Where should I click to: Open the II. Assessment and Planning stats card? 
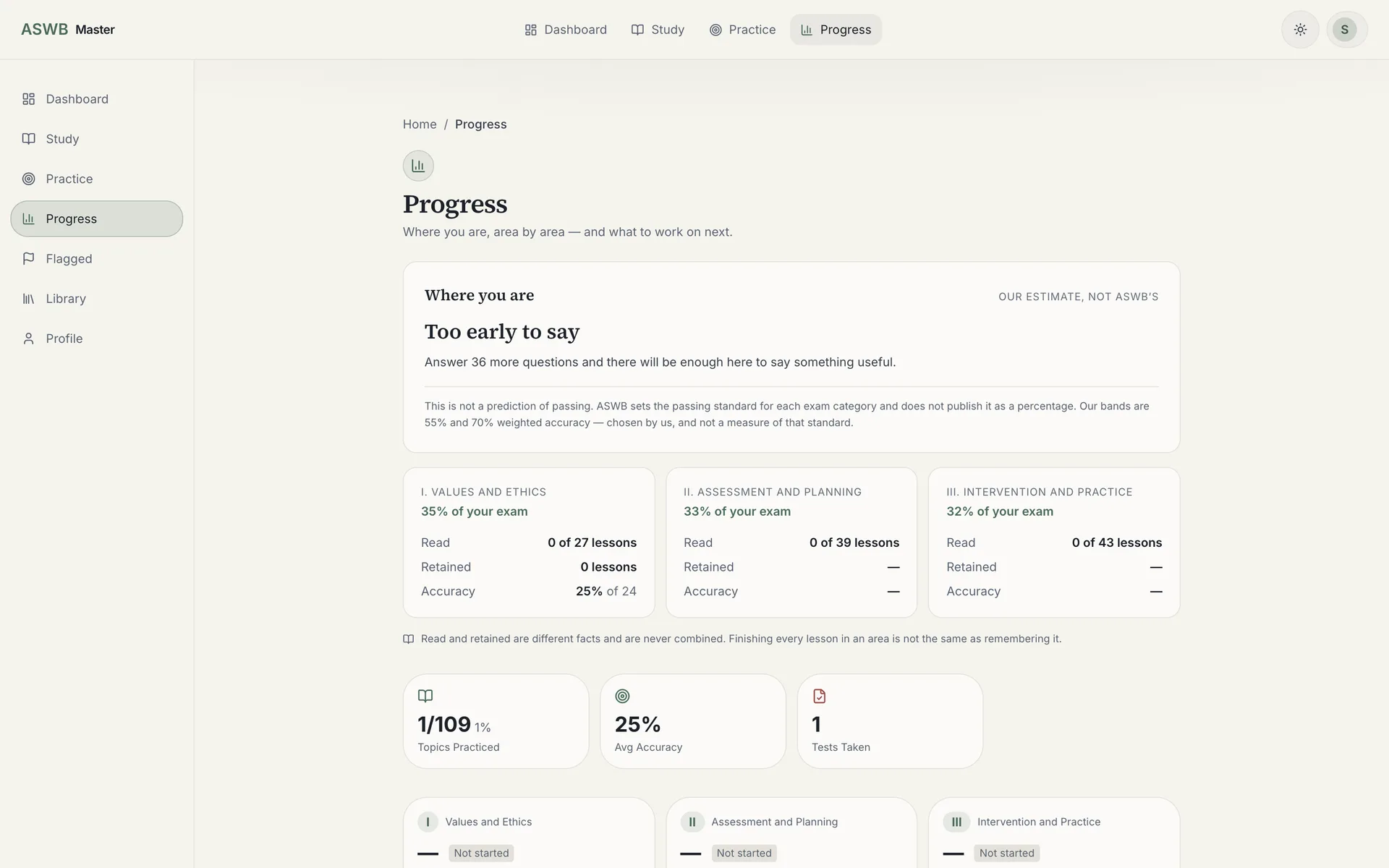coord(791,542)
